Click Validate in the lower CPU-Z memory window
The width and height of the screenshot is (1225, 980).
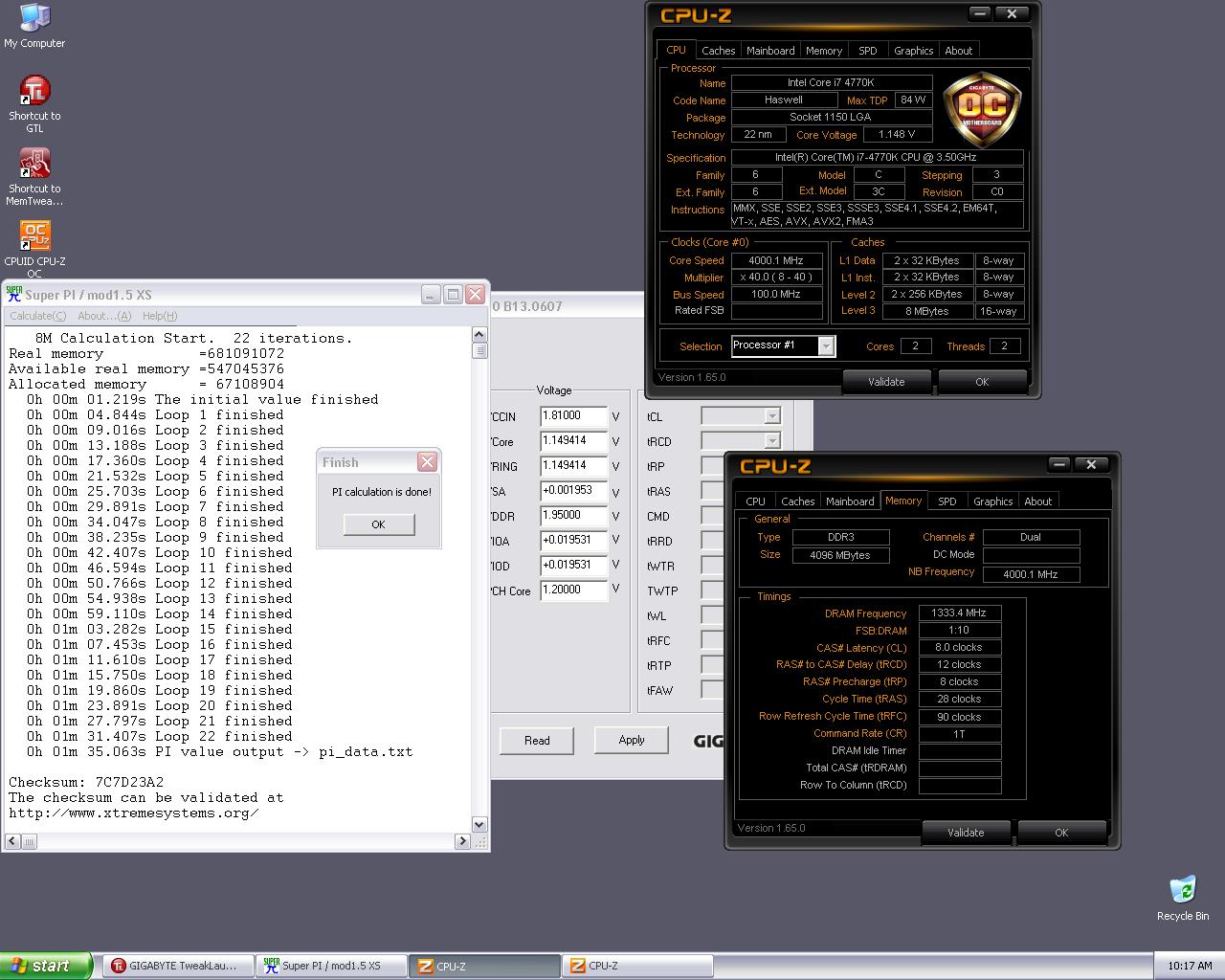pyautogui.click(x=966, y=833)
